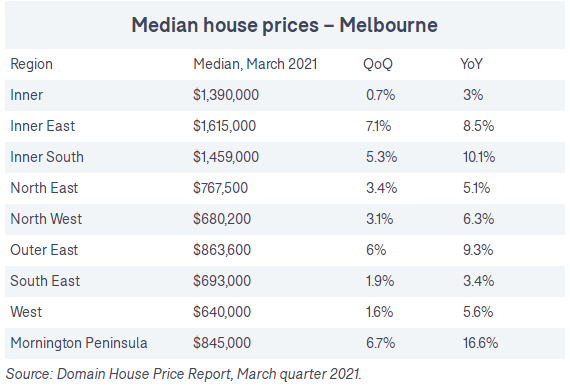This screenshot has height=387, width=570.
Task: Click the Inner region row label
Action: click(27, 95)
